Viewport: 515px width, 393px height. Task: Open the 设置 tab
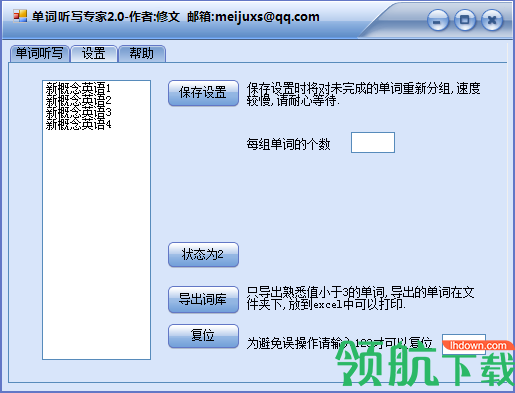tap(94, 54)
